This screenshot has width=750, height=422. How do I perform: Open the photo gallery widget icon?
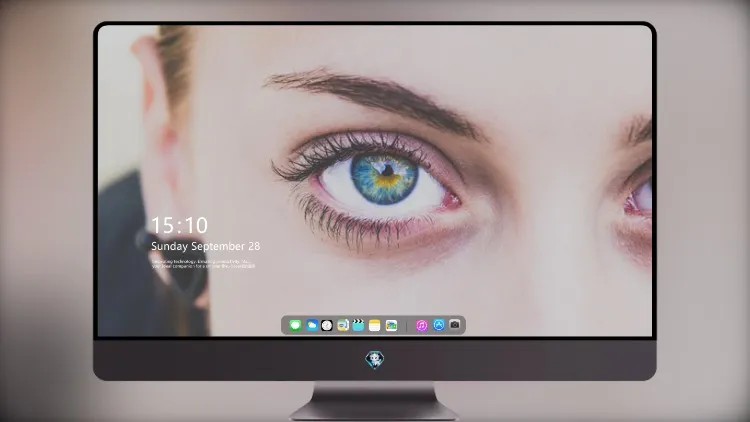[x=391, y=325]
